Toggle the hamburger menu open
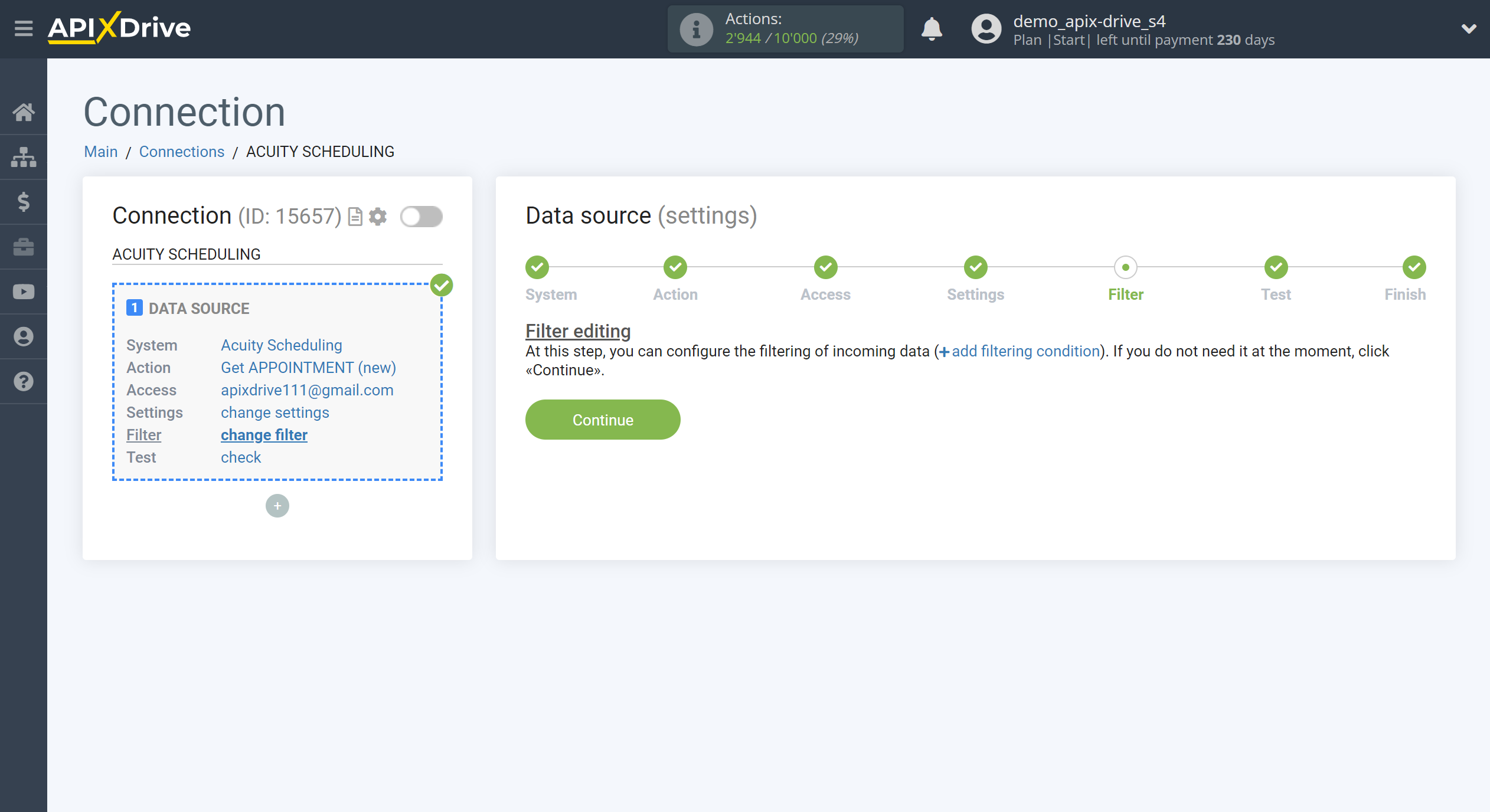The width and height of the screenshot is (1490, 812). (x=23, y=27)
